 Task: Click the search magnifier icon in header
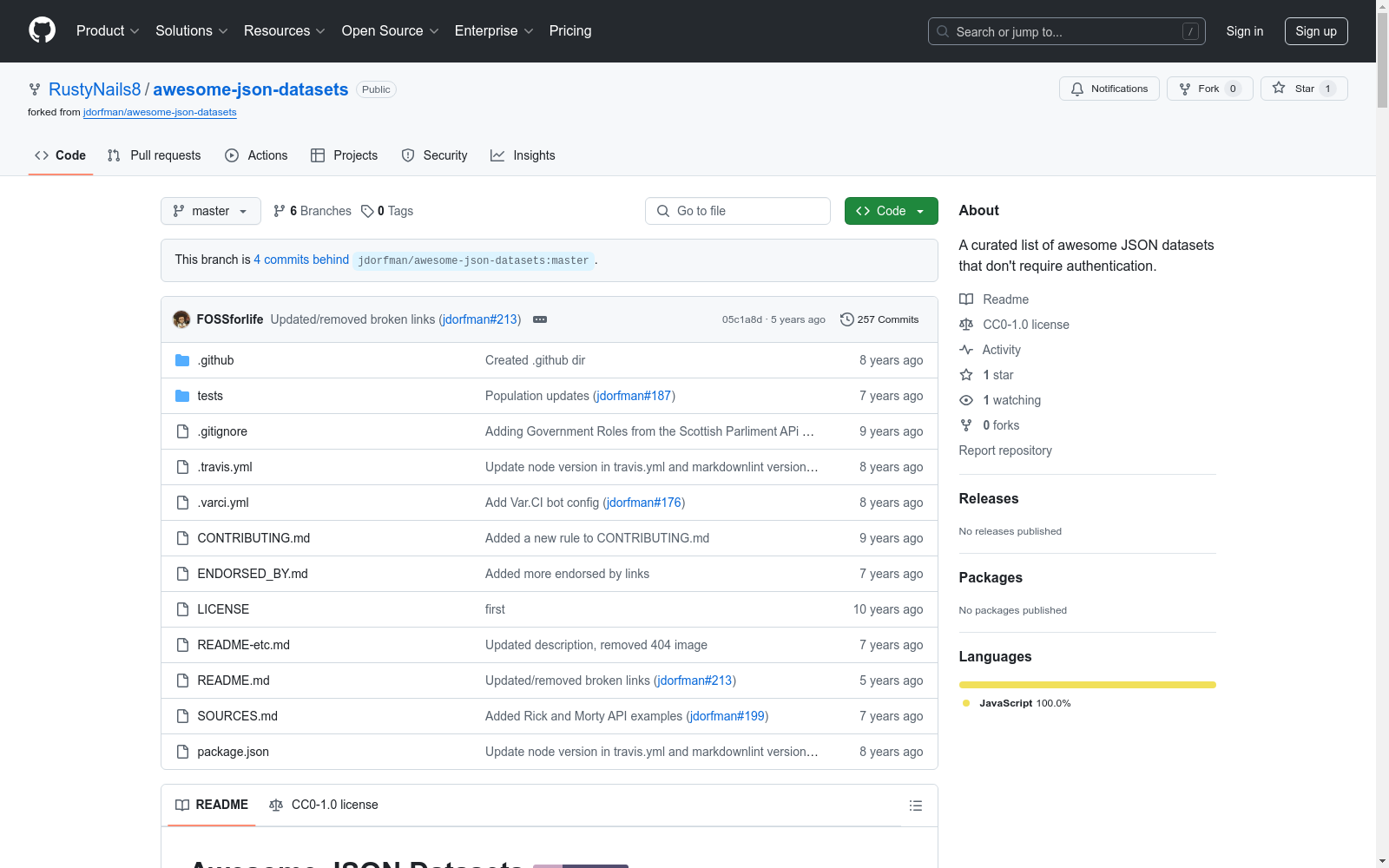click(943, 31)
